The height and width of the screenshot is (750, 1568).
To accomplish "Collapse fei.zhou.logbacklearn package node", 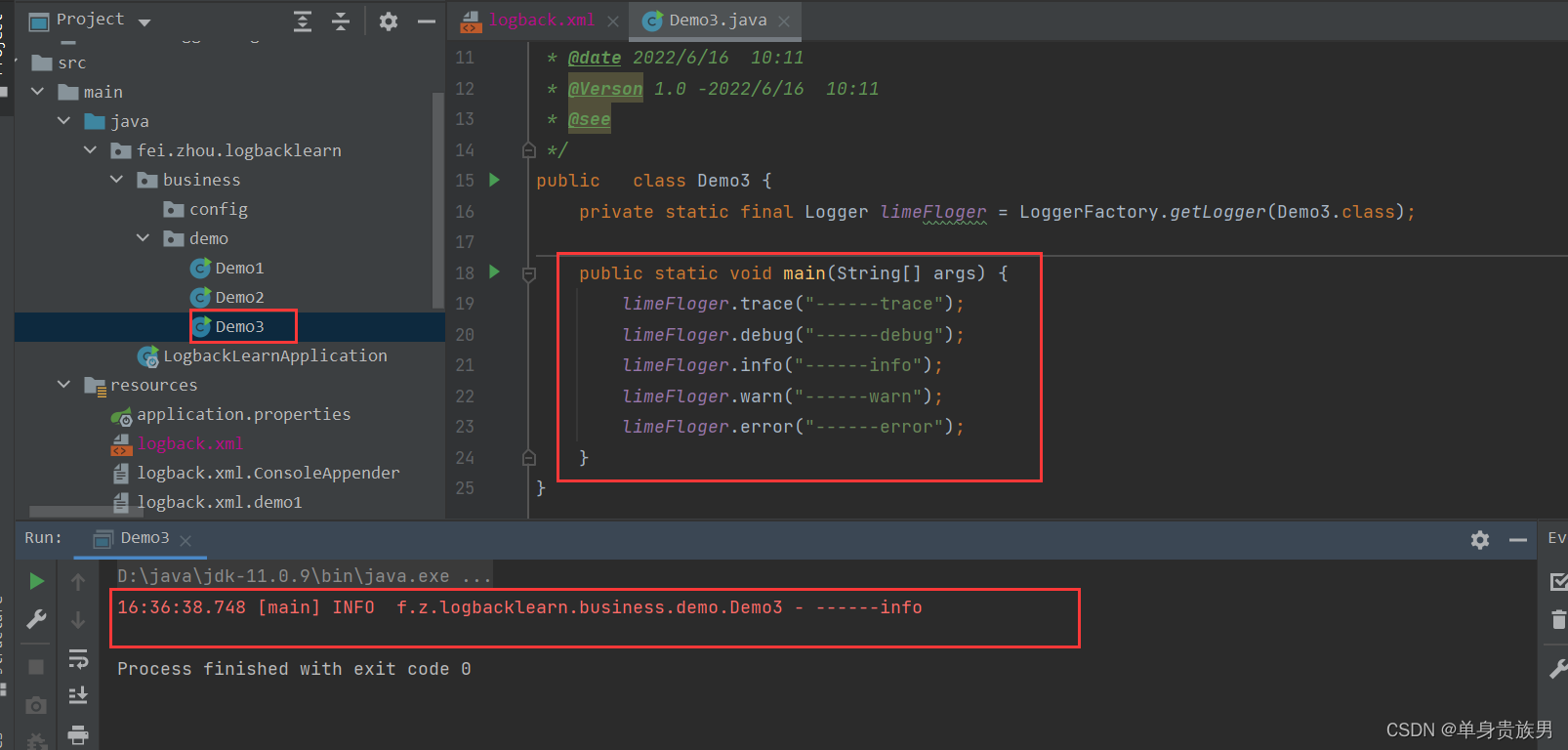I will [91, 150].
